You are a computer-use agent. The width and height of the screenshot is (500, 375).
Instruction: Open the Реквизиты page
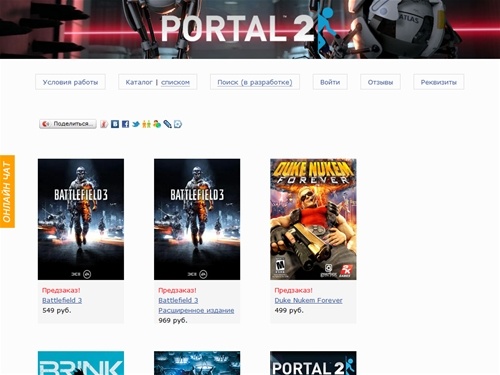pos(439,82)
